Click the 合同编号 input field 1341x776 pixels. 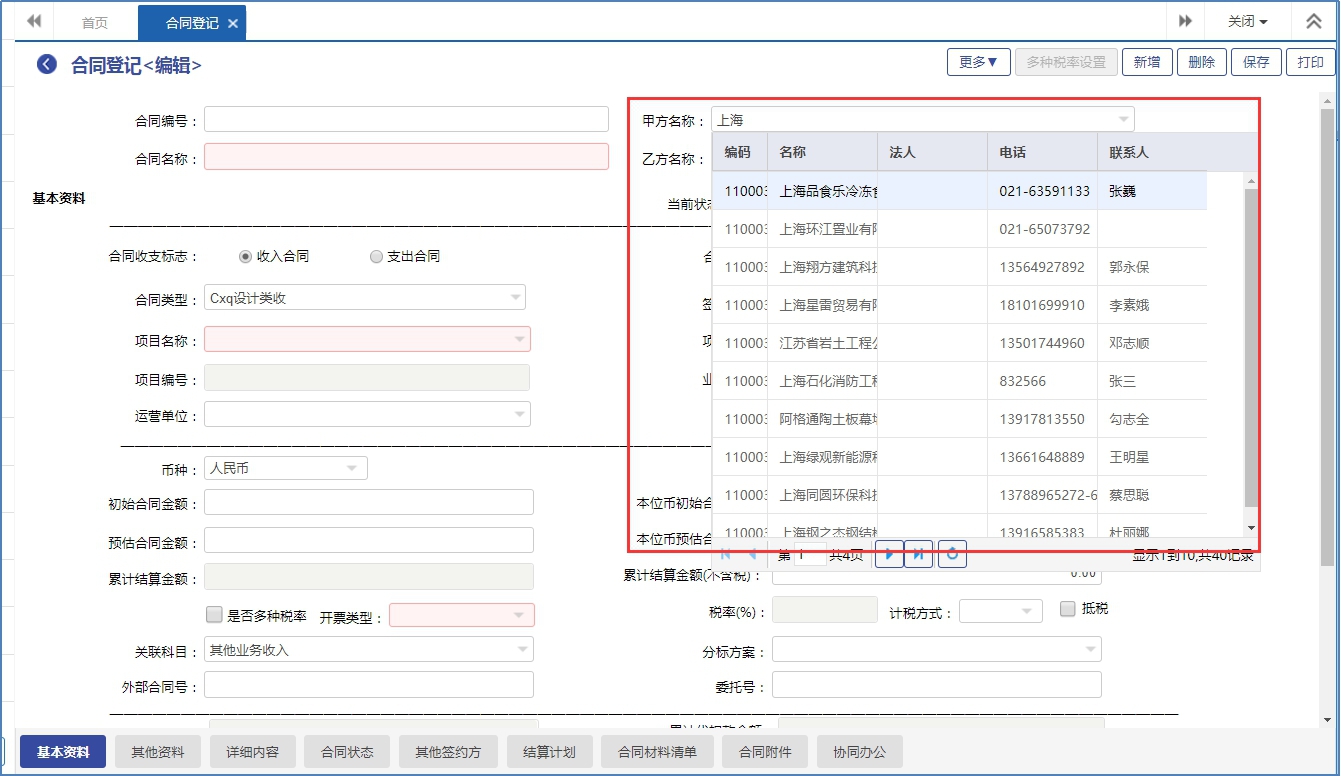pyautogui.click(x=406, y=120)
